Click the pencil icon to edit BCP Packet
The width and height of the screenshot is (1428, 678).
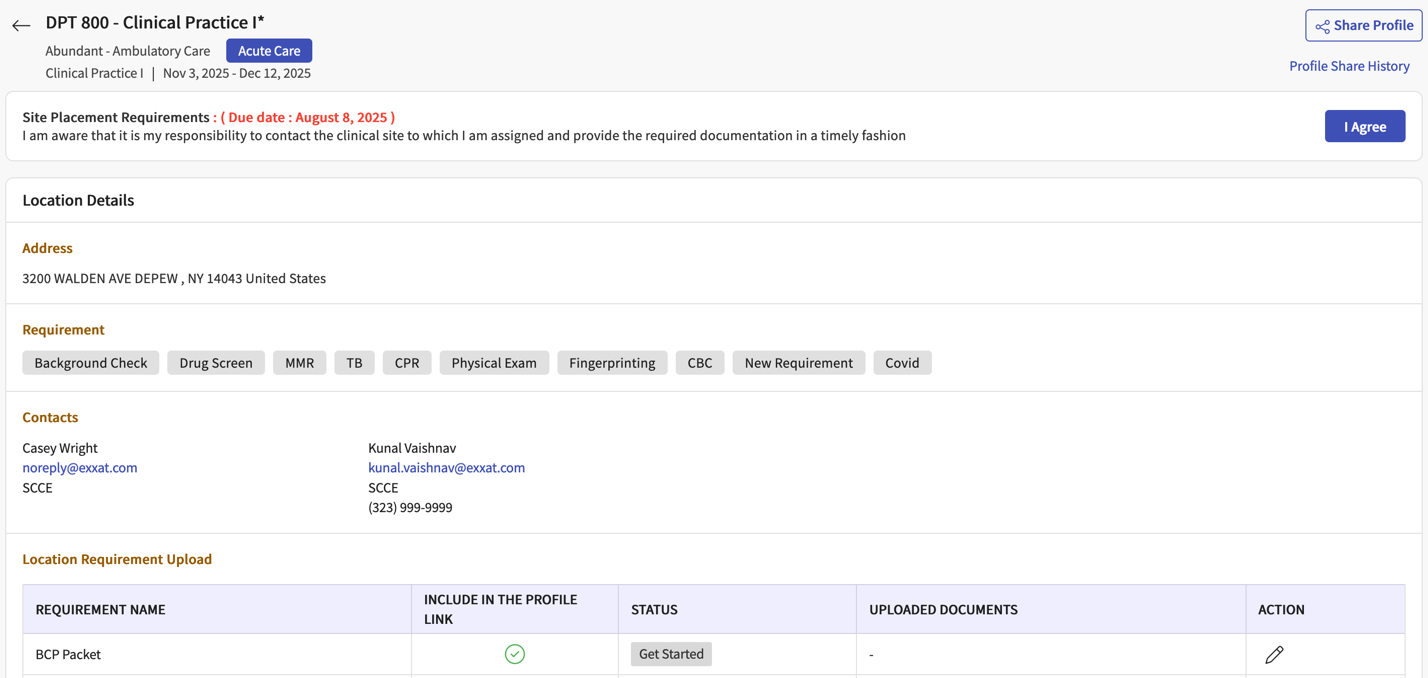click(1274, 654)
